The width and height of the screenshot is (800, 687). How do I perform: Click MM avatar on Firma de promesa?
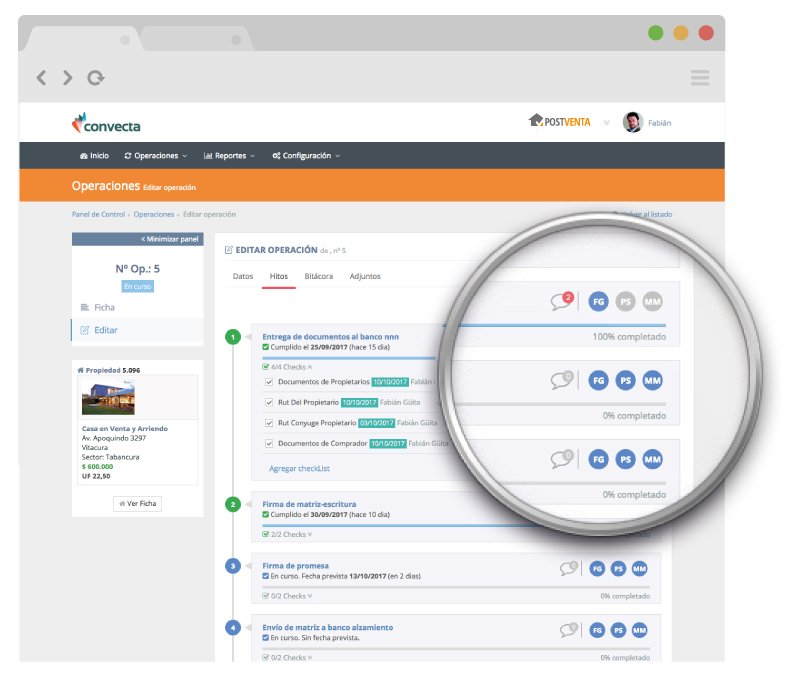click(639, 569)
